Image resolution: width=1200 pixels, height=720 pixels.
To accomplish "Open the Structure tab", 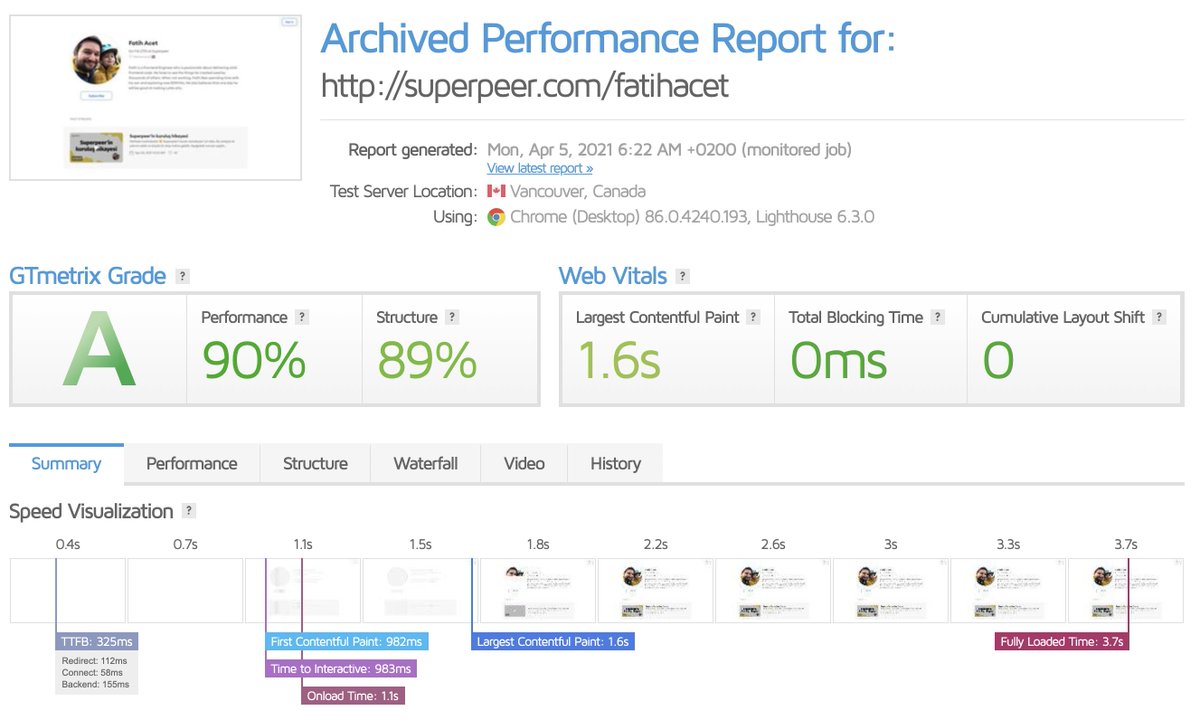I will (315, 464).
